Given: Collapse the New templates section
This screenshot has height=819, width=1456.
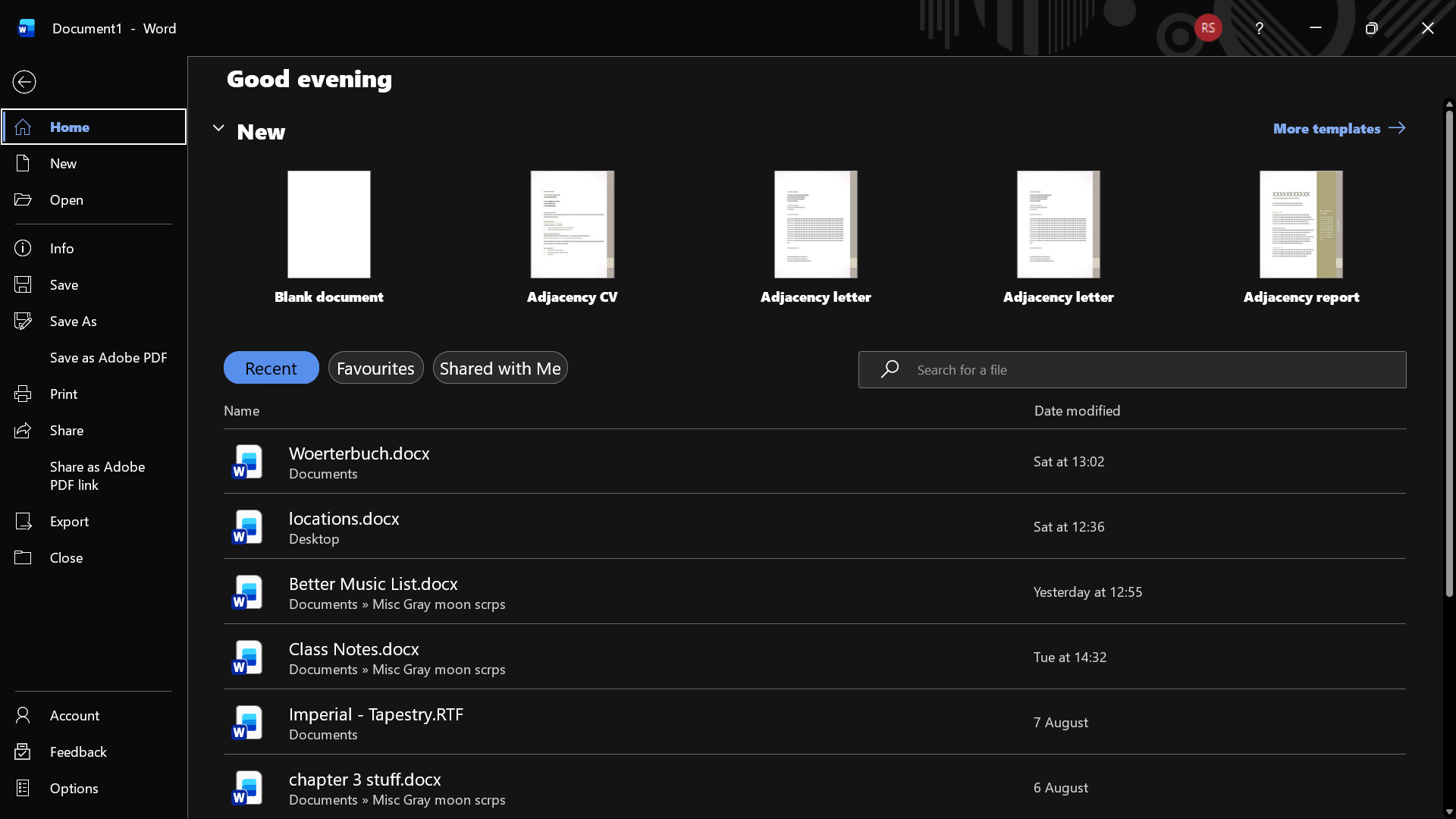Looking at the screenshot, I should point(218,128).
